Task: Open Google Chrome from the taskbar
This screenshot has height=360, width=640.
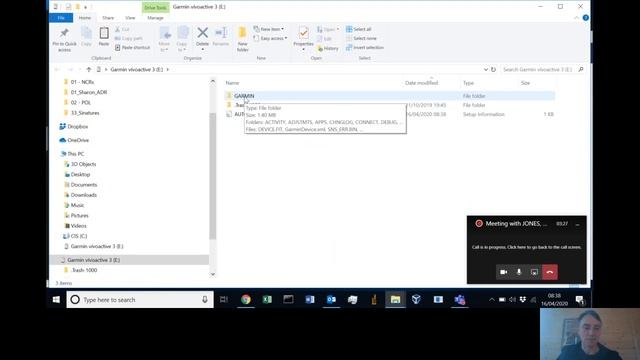Action: click(246, 299)
